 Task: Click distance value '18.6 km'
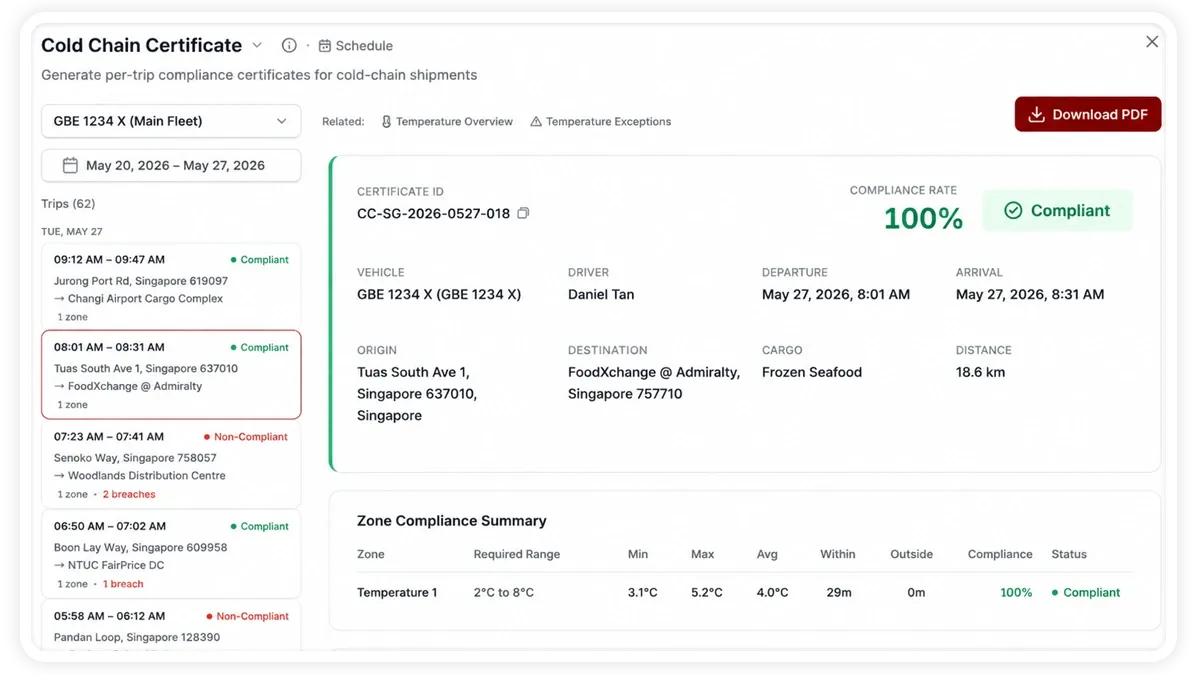(x=981, y=372)
